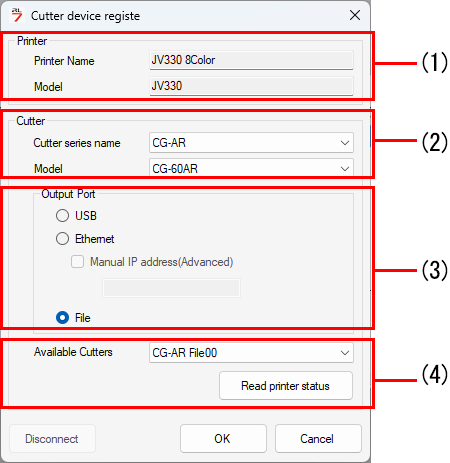Click the Disconnect button
Image resolution: width=450 pixels, height=463 pixels.
52,439
